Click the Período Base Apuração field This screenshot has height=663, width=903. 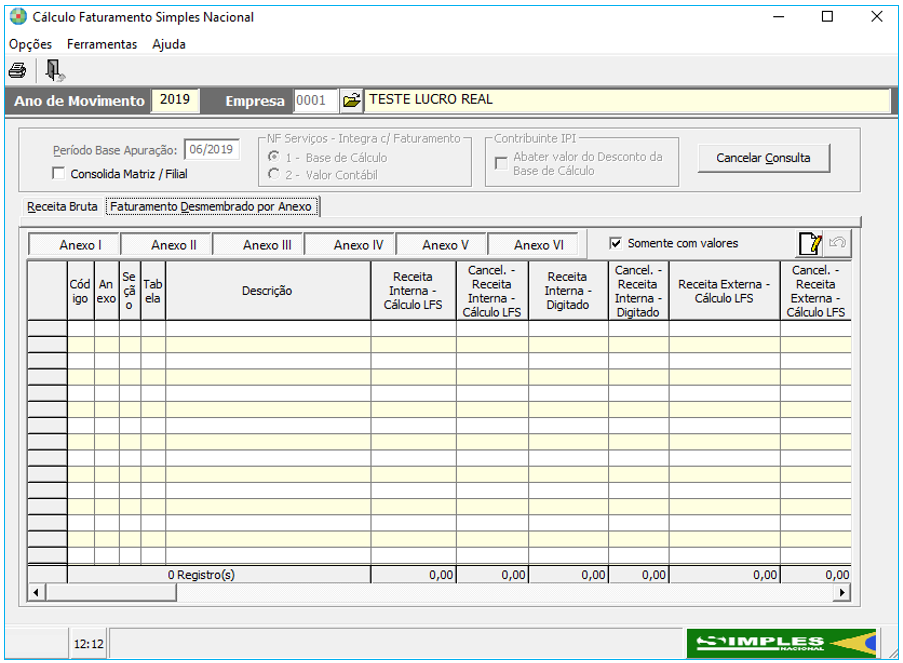[211, 150]
